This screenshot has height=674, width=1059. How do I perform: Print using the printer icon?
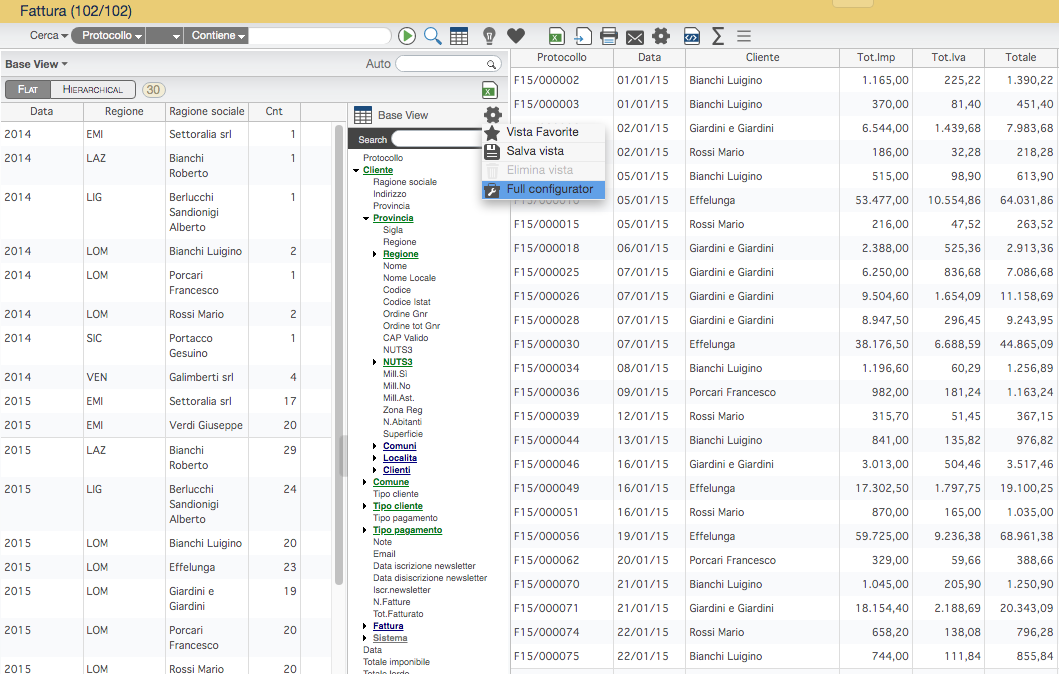coord(609,36)
